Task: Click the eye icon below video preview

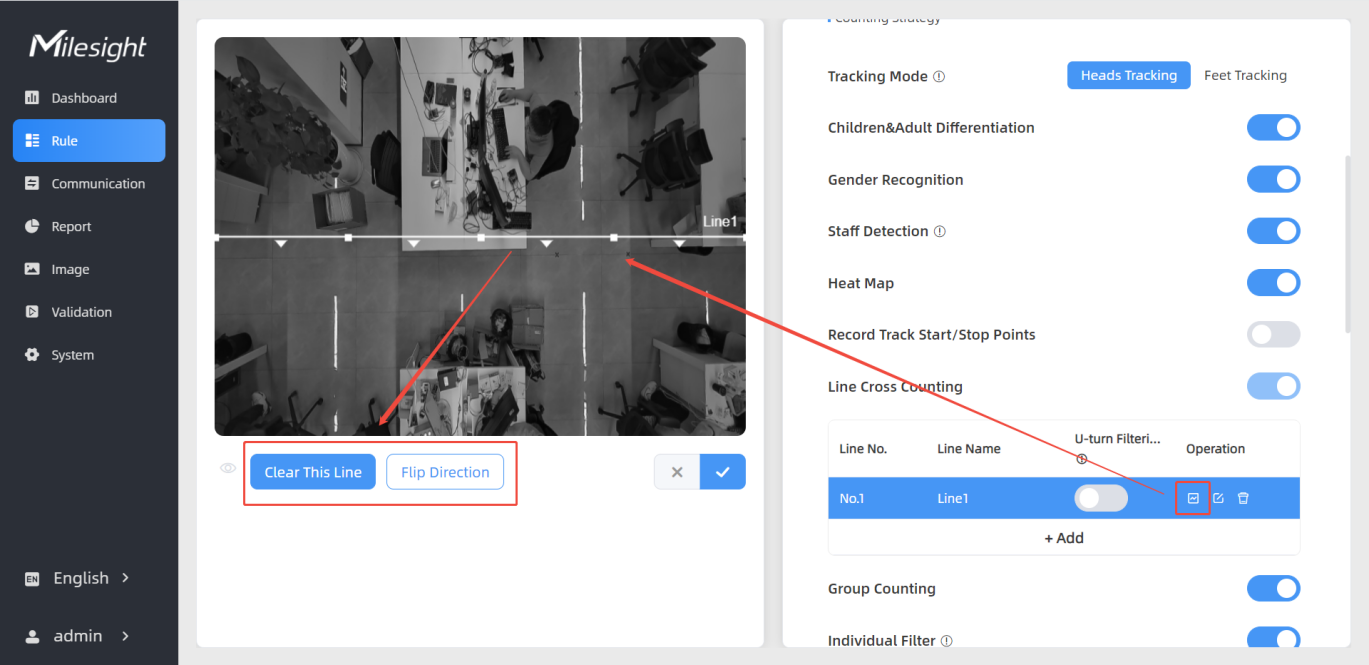Action: [x=228, y=468]
